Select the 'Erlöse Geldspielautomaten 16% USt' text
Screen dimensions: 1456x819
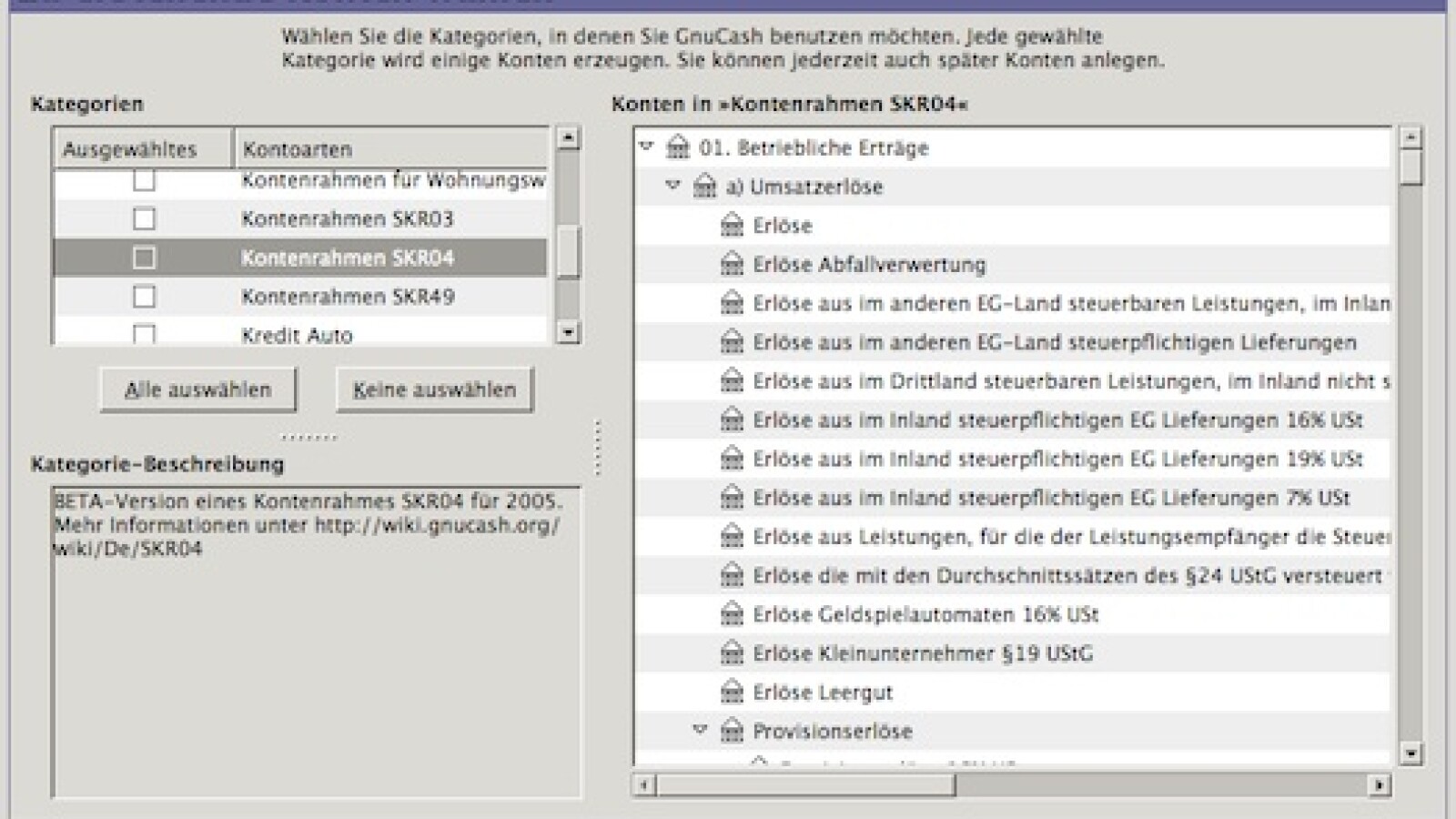point(925,614)
